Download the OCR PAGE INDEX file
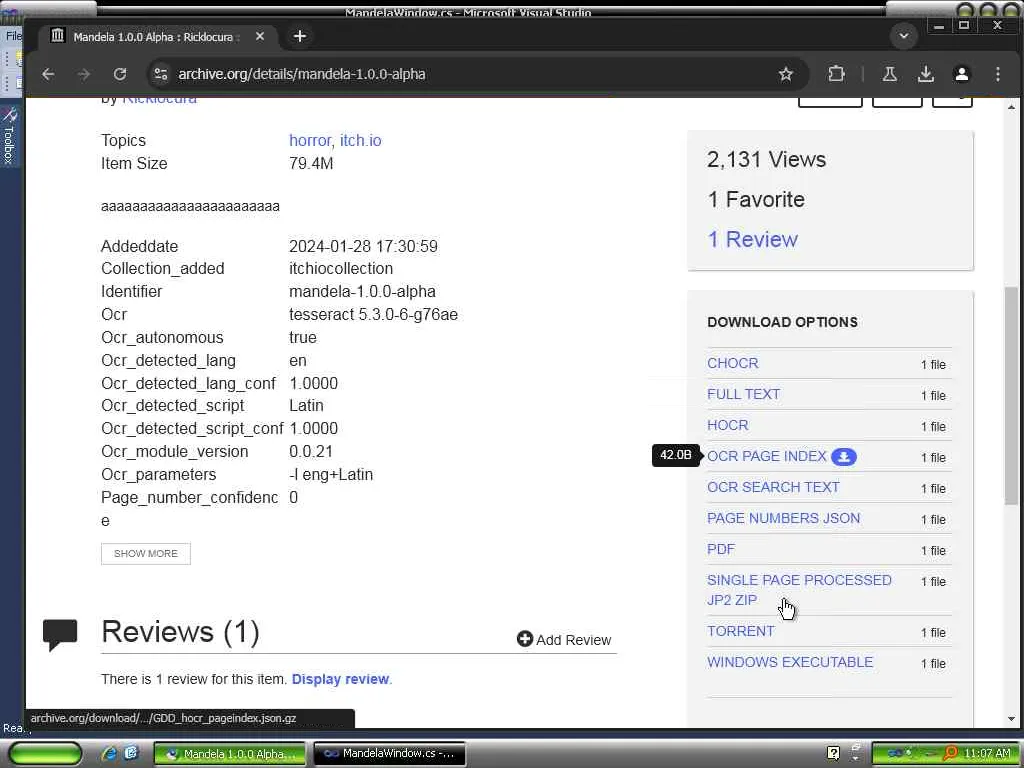This screenshot has height=768, width=1024. [x=767, y=456]
